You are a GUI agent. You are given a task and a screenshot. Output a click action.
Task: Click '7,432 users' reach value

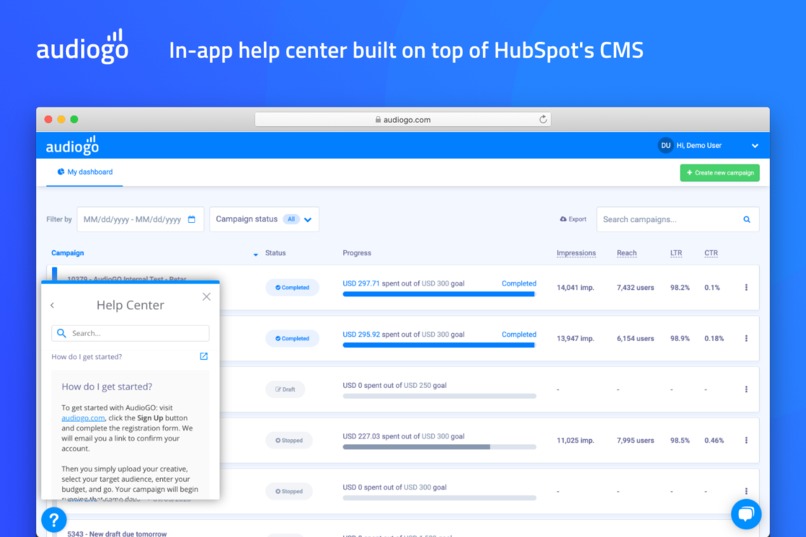(x=635, y=287)
